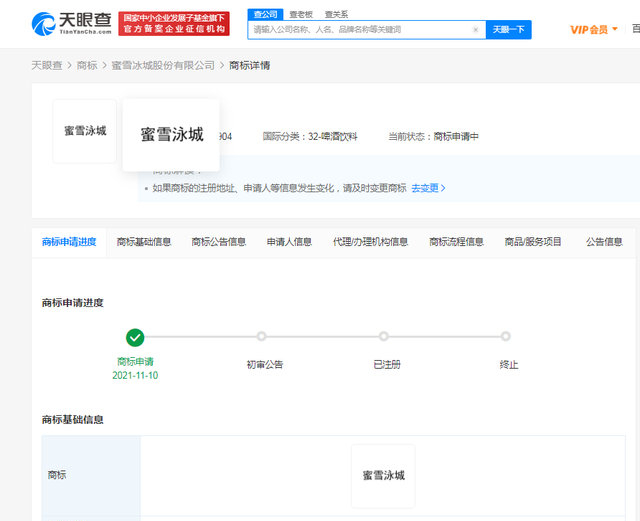
Task: Click the small 蜜雪泳城 trademark thumbnail
Action: pos(85,131)
